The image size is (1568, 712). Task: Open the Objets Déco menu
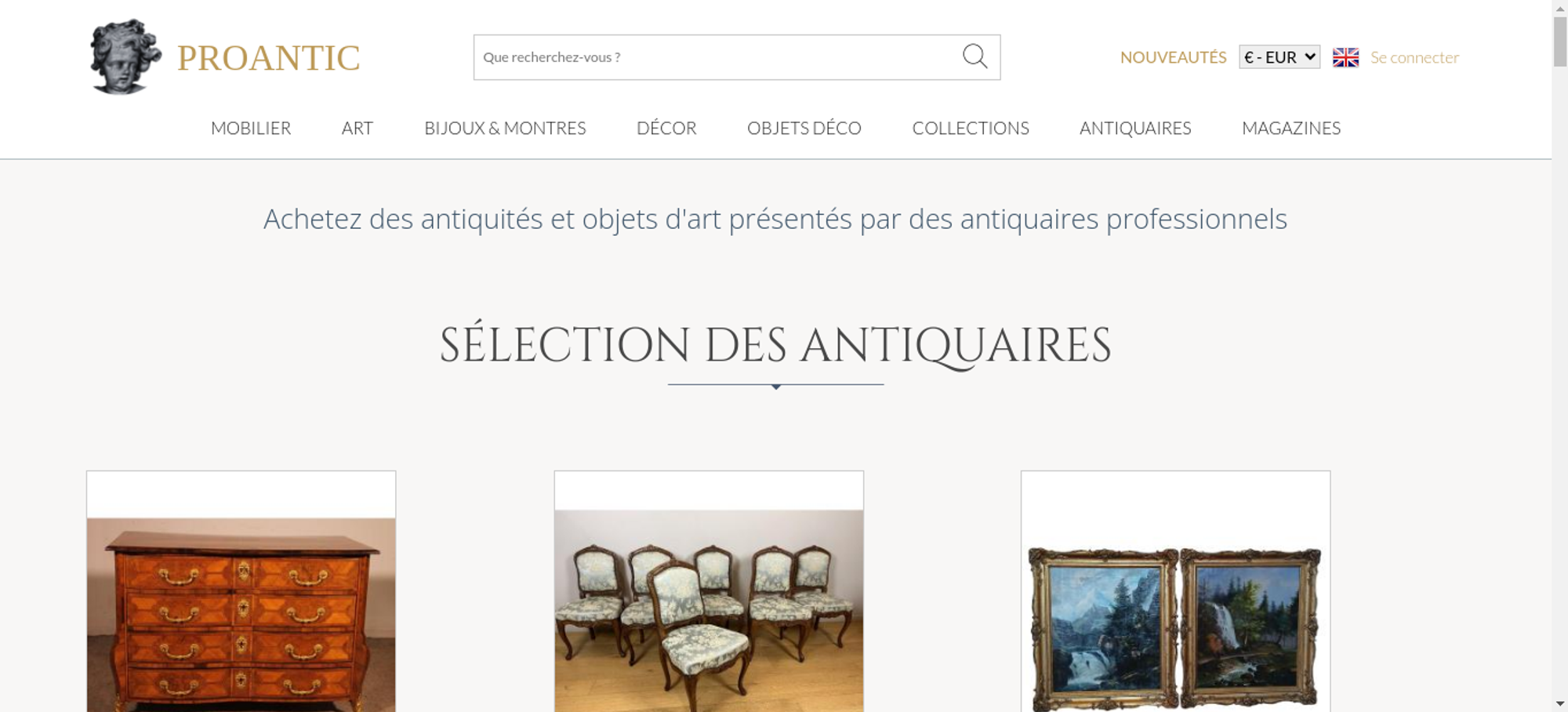(x=804, y=128)
